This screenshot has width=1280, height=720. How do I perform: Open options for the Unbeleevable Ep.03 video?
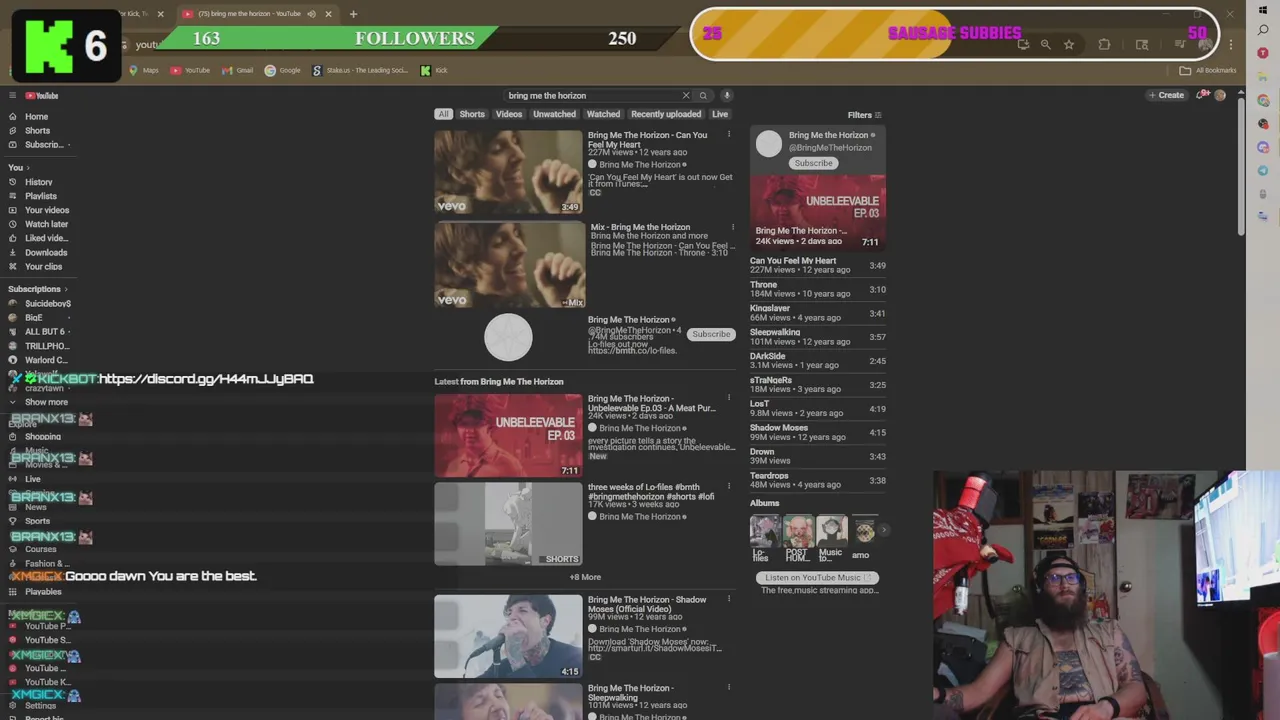tap(729, 399)
